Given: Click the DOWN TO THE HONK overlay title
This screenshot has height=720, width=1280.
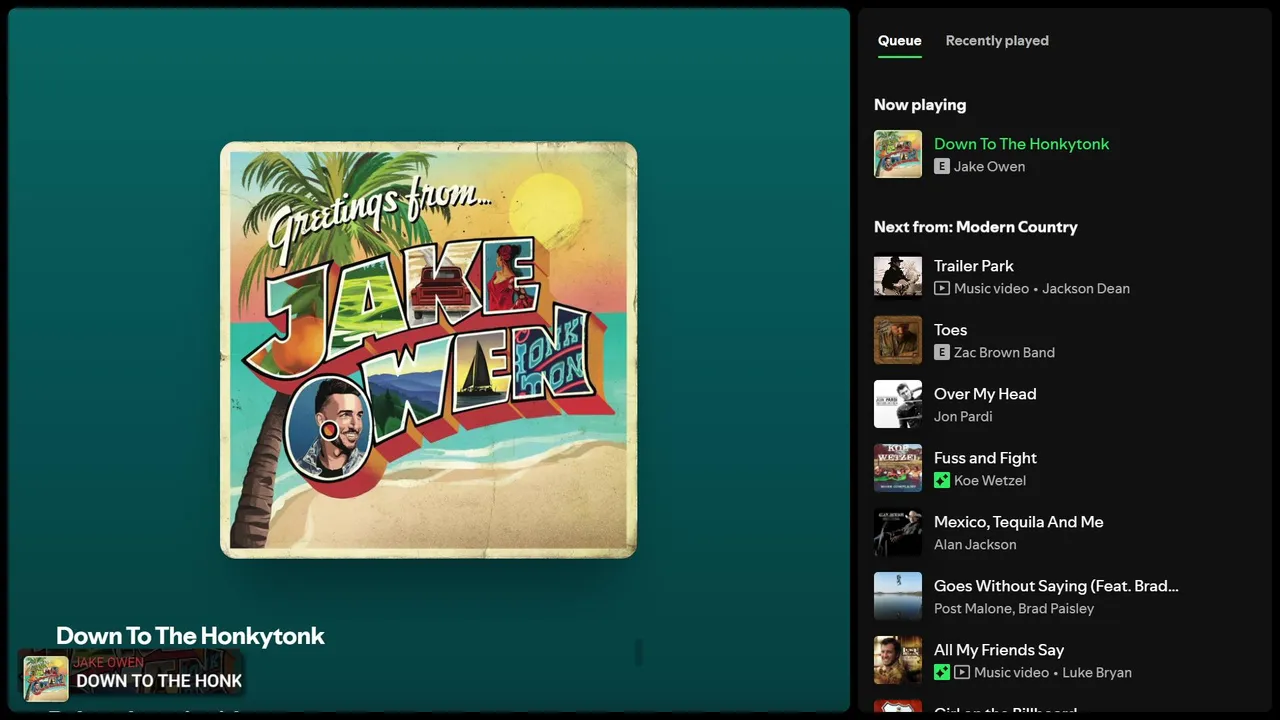Looking at the screenshot, I should pyautogui.click(x=159, y=682).
